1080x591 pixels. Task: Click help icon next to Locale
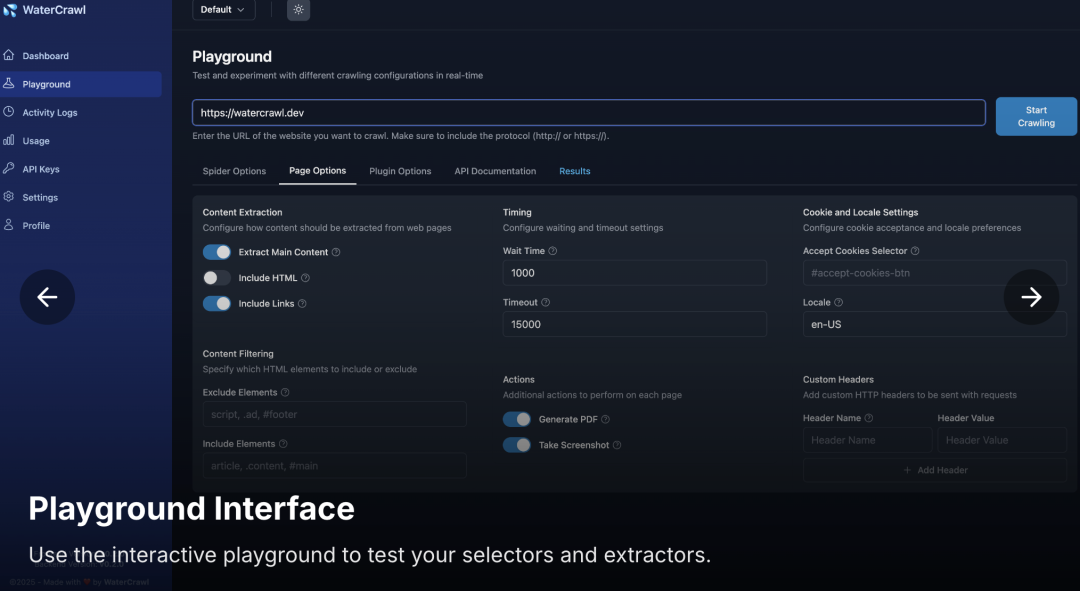click(838, 302)
